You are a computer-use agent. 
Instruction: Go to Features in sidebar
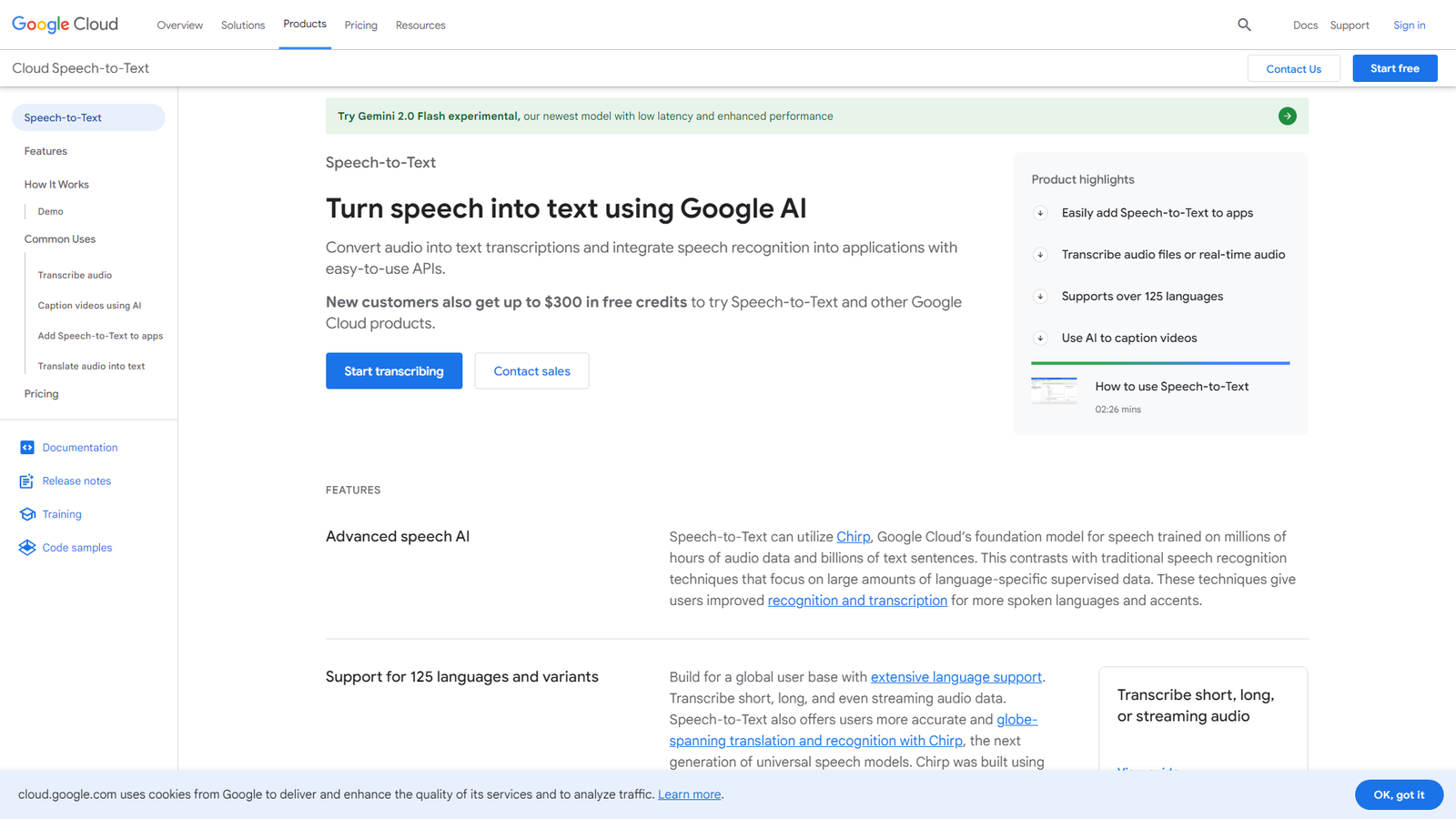[45, 151]
